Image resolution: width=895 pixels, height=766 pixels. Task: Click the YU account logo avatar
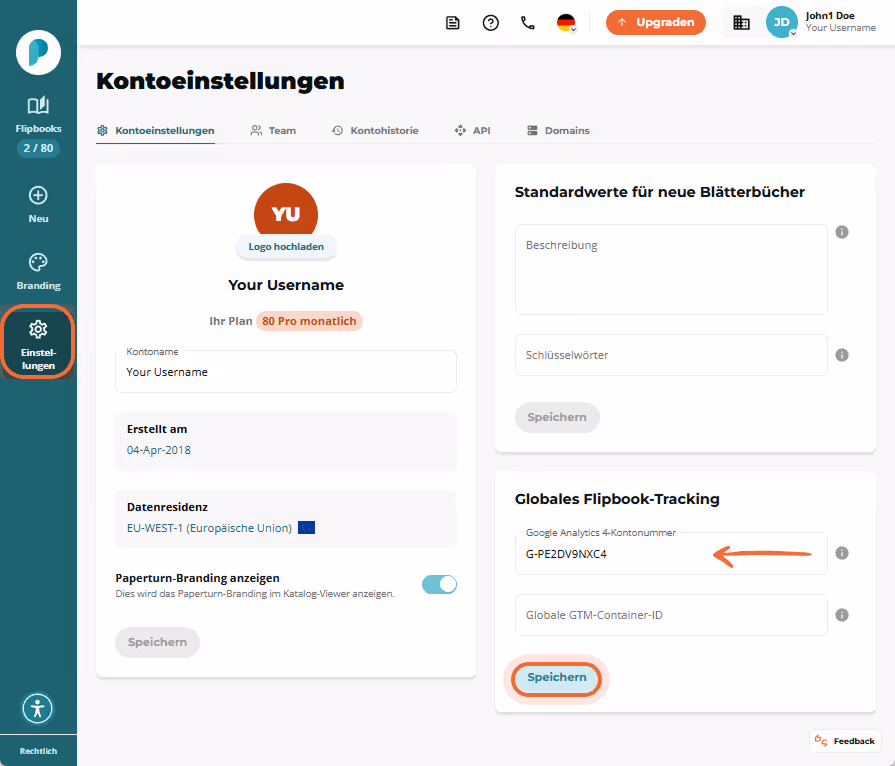pos(286,210)
